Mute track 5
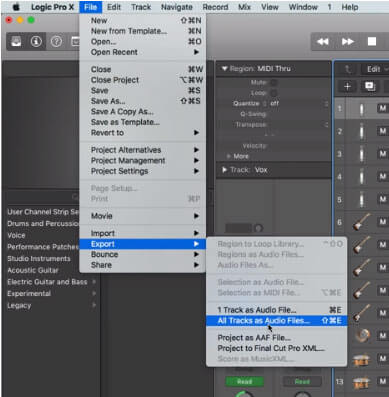 (x=383, y=199)
